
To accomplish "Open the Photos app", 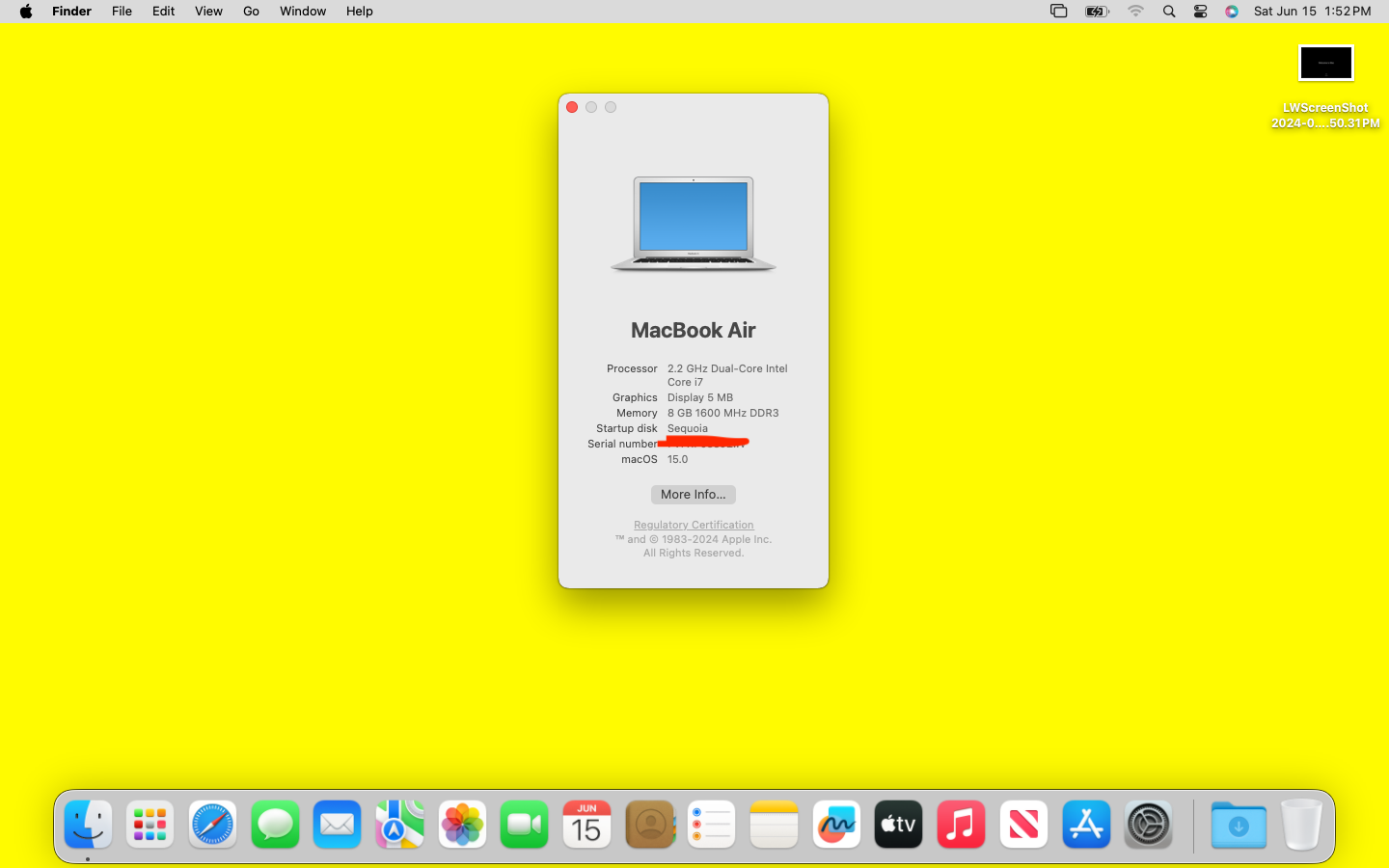I will tap(462, 825).
